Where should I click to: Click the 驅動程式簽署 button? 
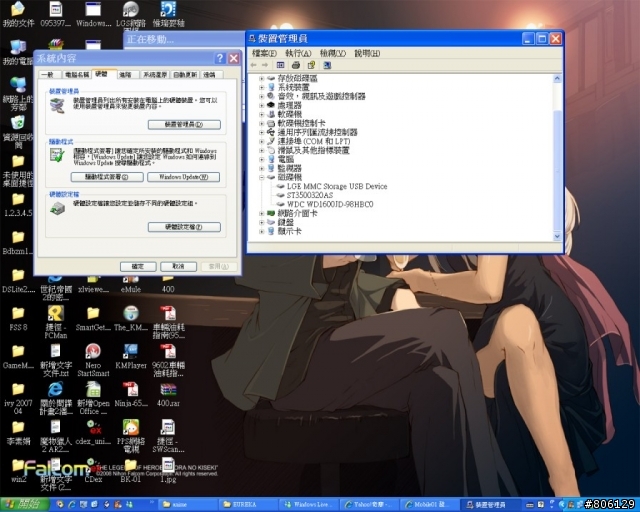[x=107, y=177]
